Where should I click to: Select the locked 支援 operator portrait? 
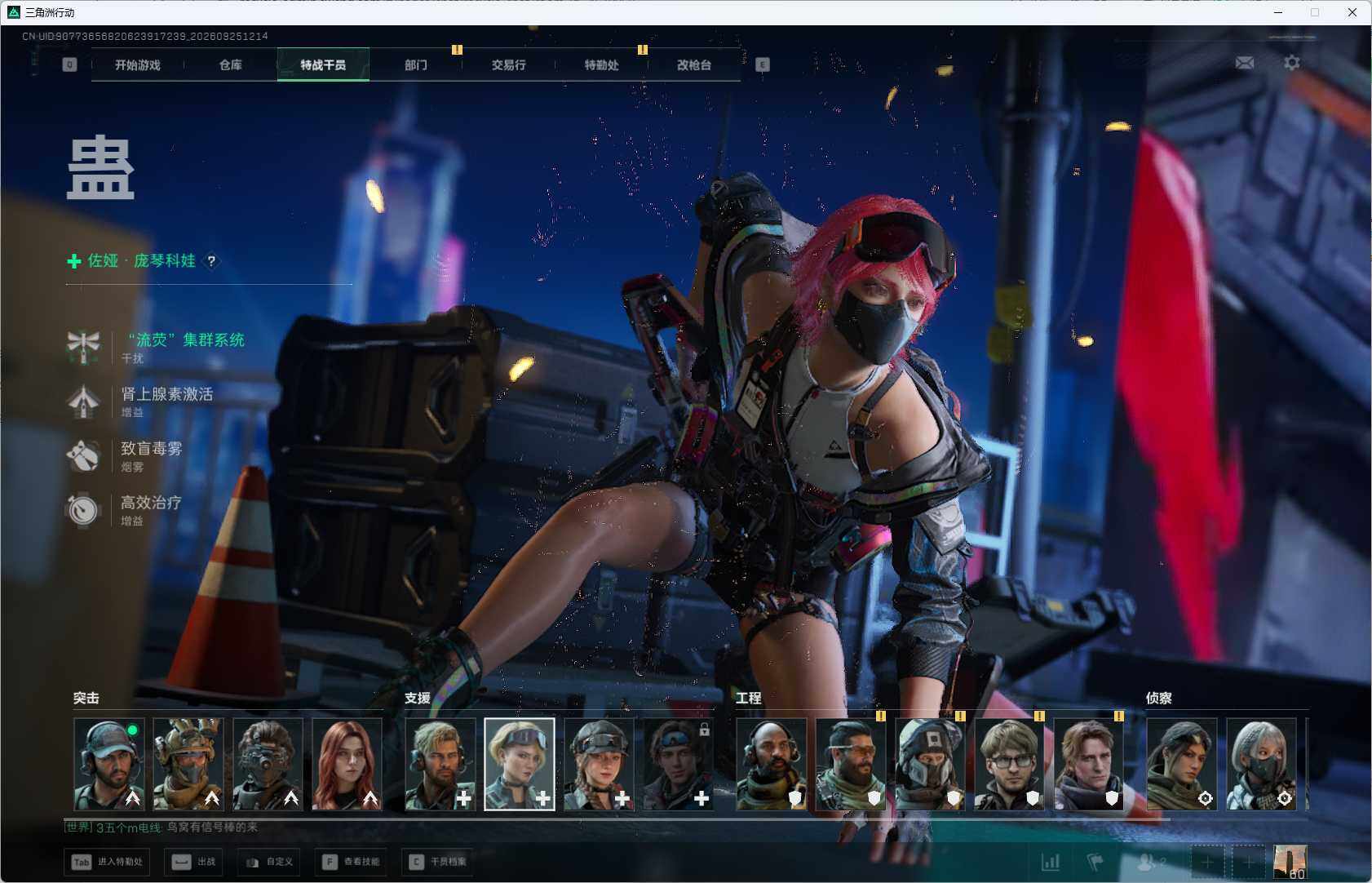(x=679, y=764)
